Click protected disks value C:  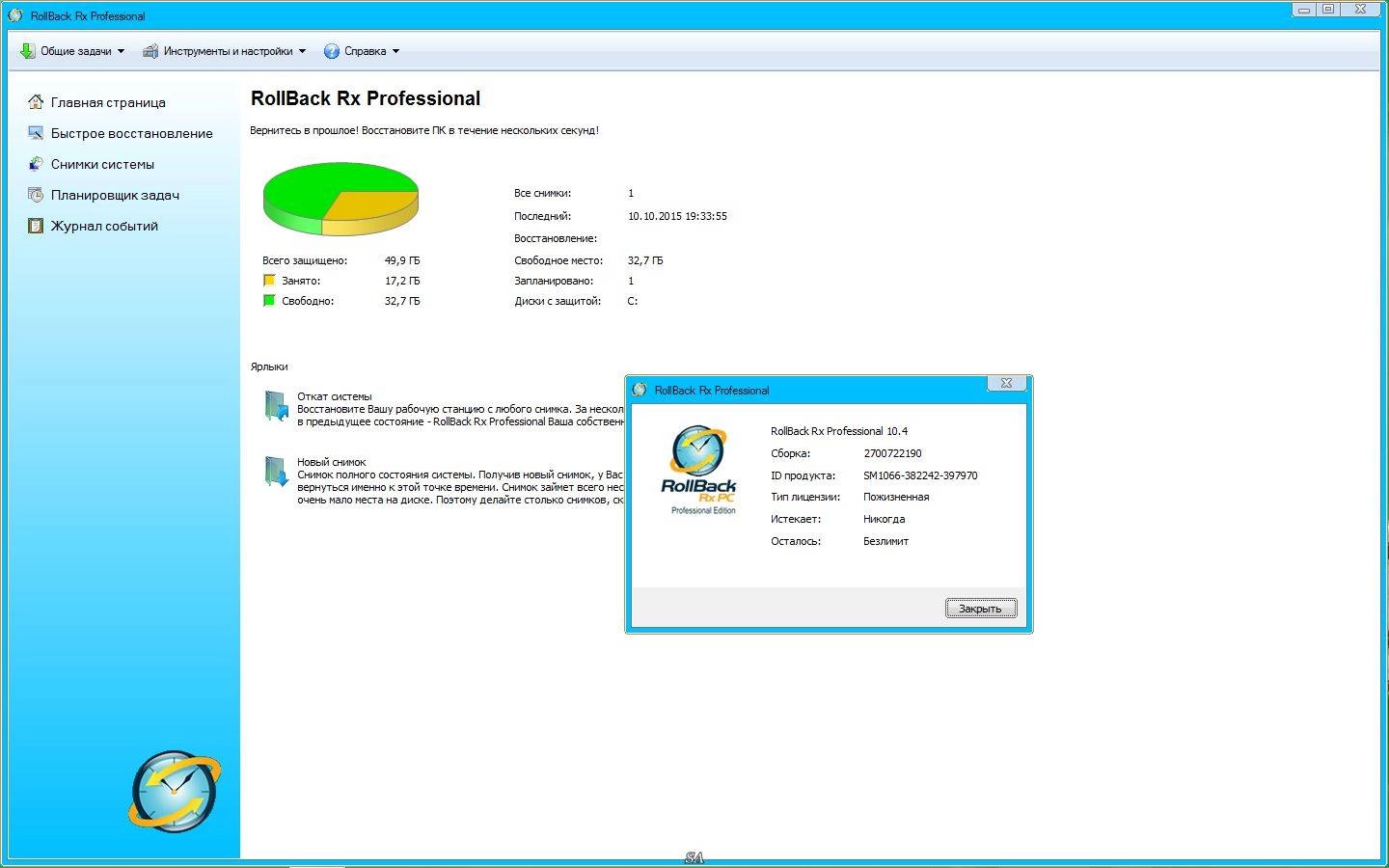[633, 301]
